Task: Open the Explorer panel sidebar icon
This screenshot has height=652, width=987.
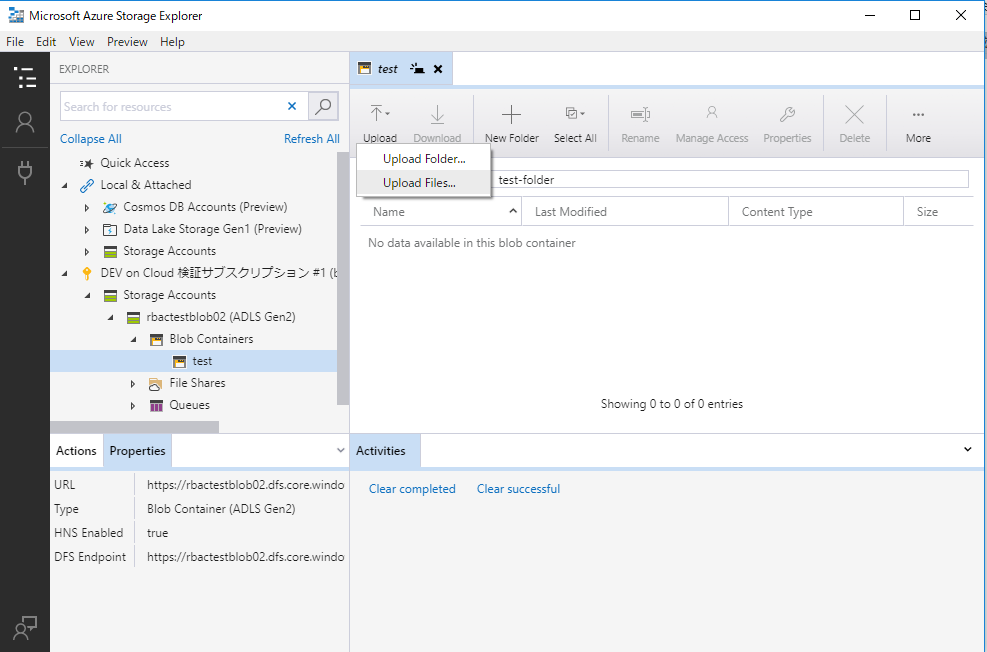Action: 25,77
